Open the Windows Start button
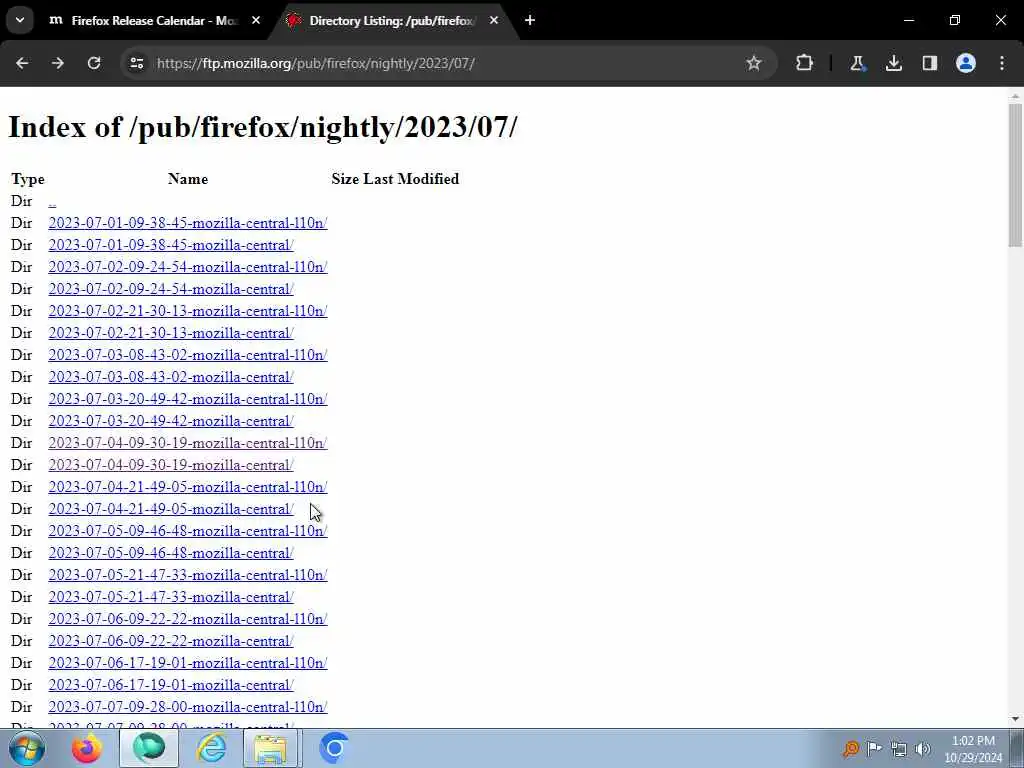The image size is (1024, 768). (27, 748)
